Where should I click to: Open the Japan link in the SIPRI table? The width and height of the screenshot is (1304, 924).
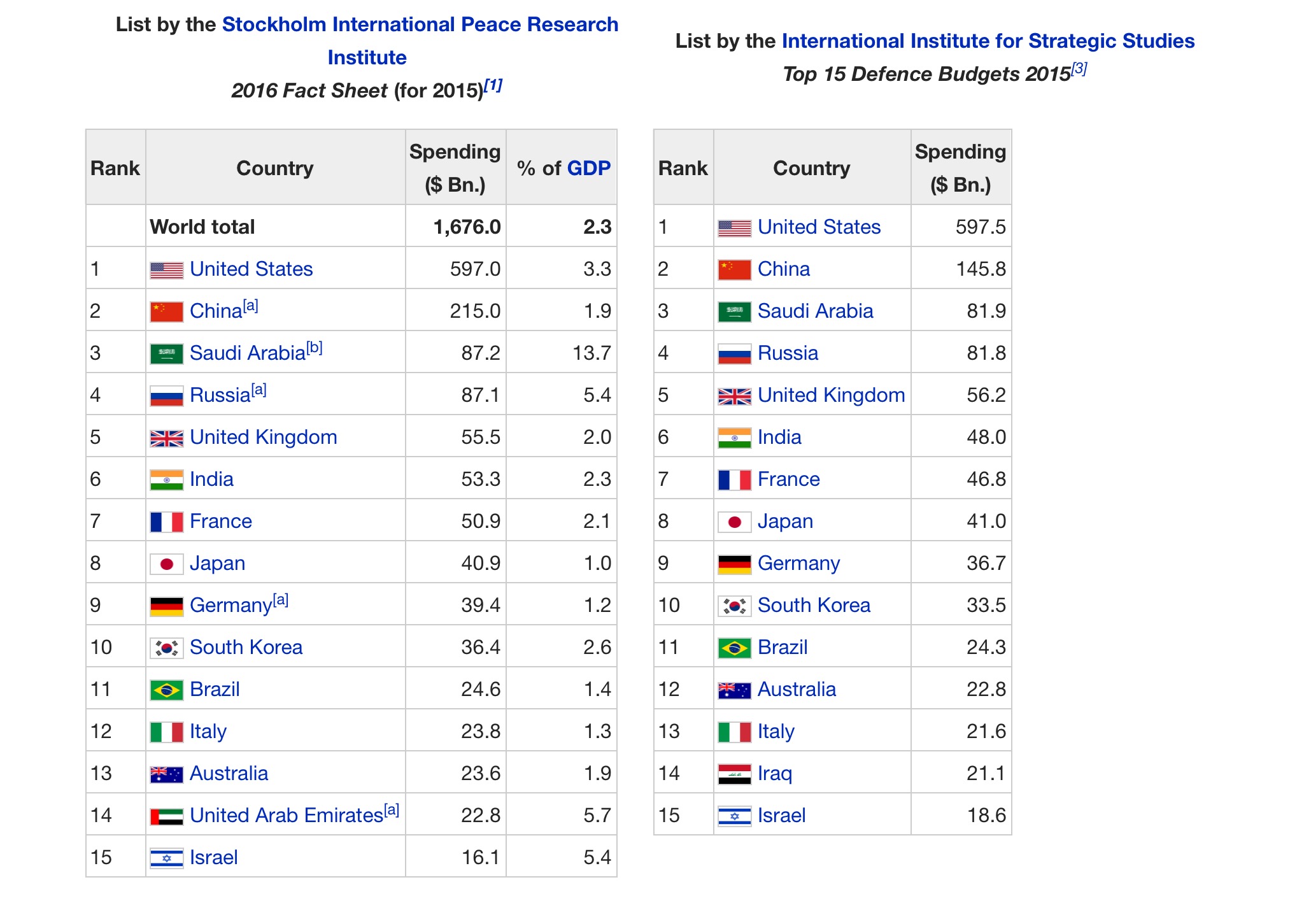pos(218,564)
